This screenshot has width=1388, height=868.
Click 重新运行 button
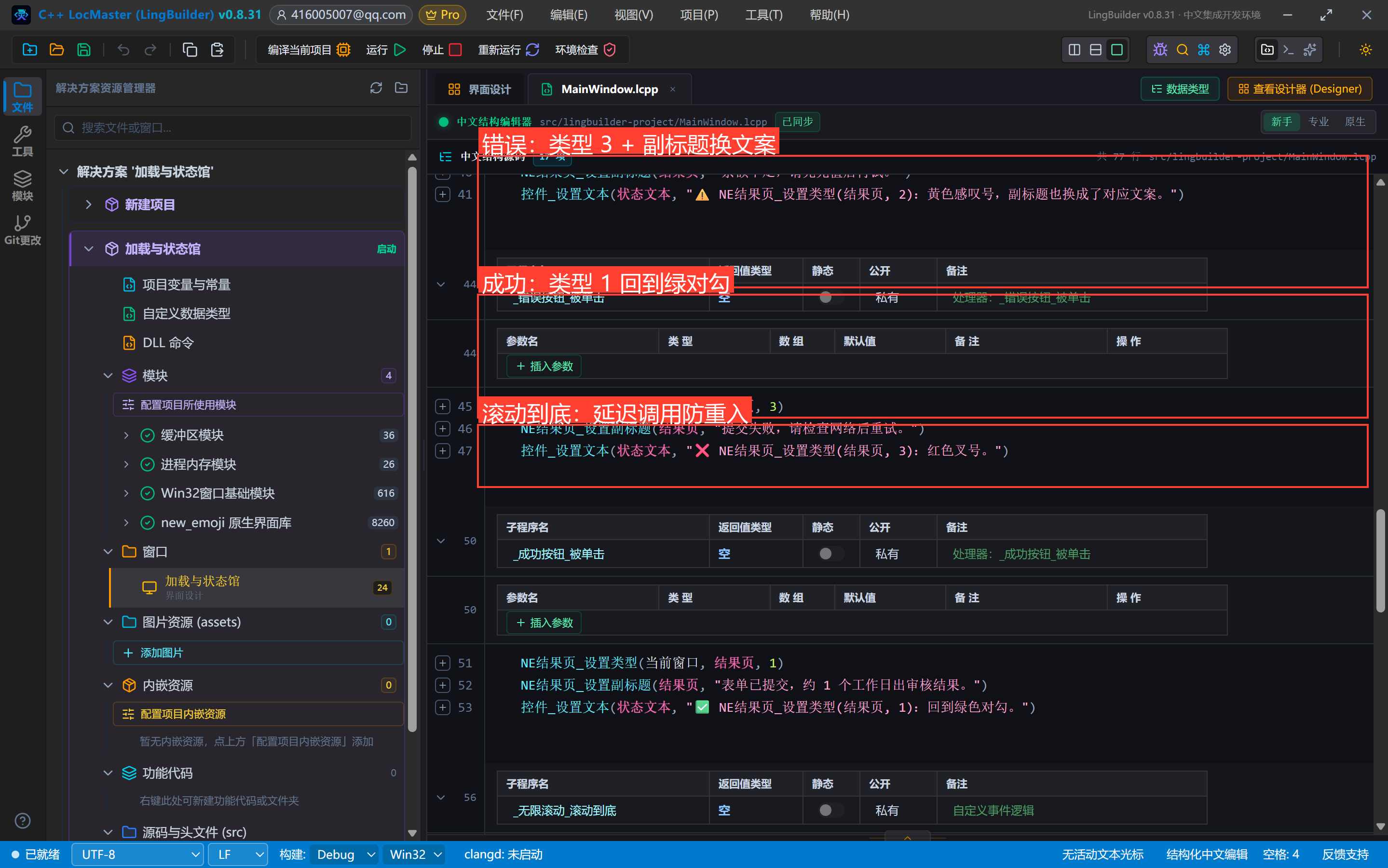pyautogui.click(x=509, y=50)
